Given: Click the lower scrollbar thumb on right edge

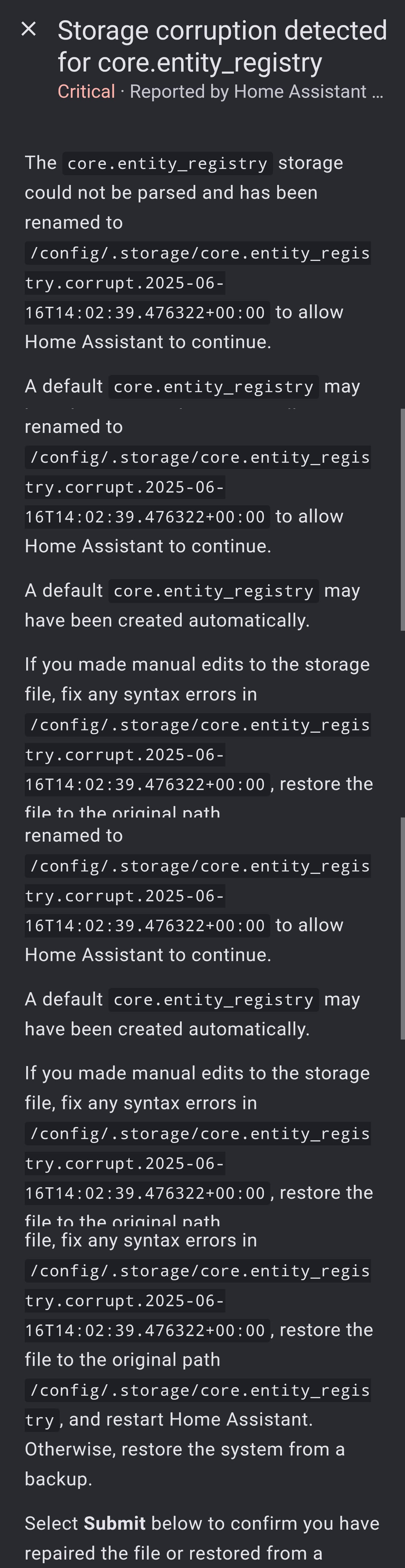Looking at the screenshot, I should [x=402, y=928].
